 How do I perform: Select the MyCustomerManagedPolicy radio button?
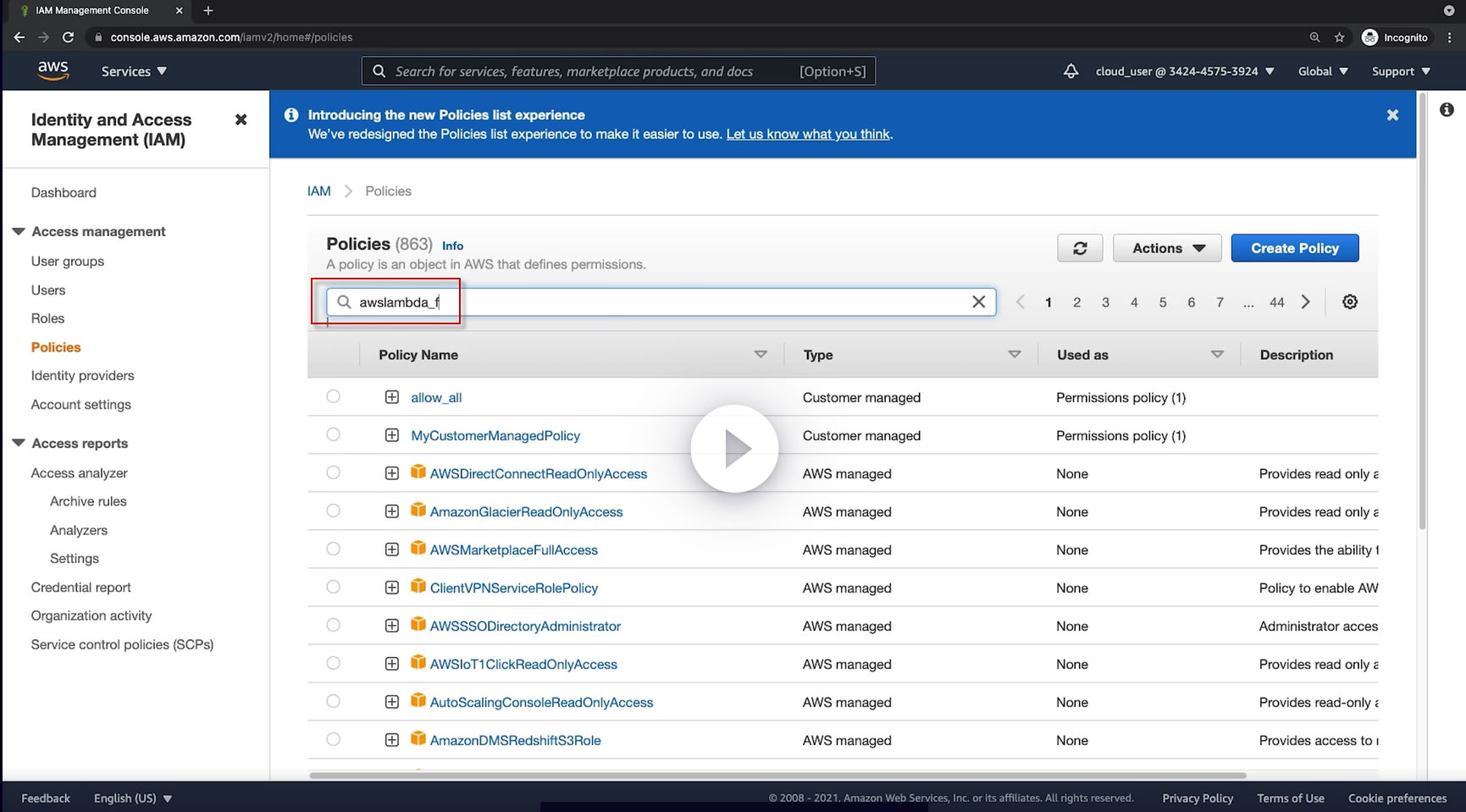tap(334, 435)
